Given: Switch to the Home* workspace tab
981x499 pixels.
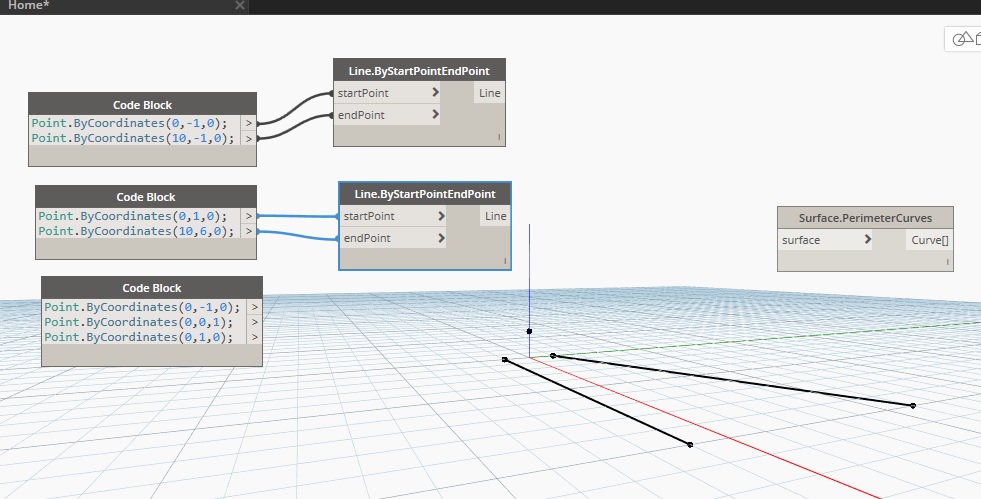Looking at the screenshot, I should point(30,5).
